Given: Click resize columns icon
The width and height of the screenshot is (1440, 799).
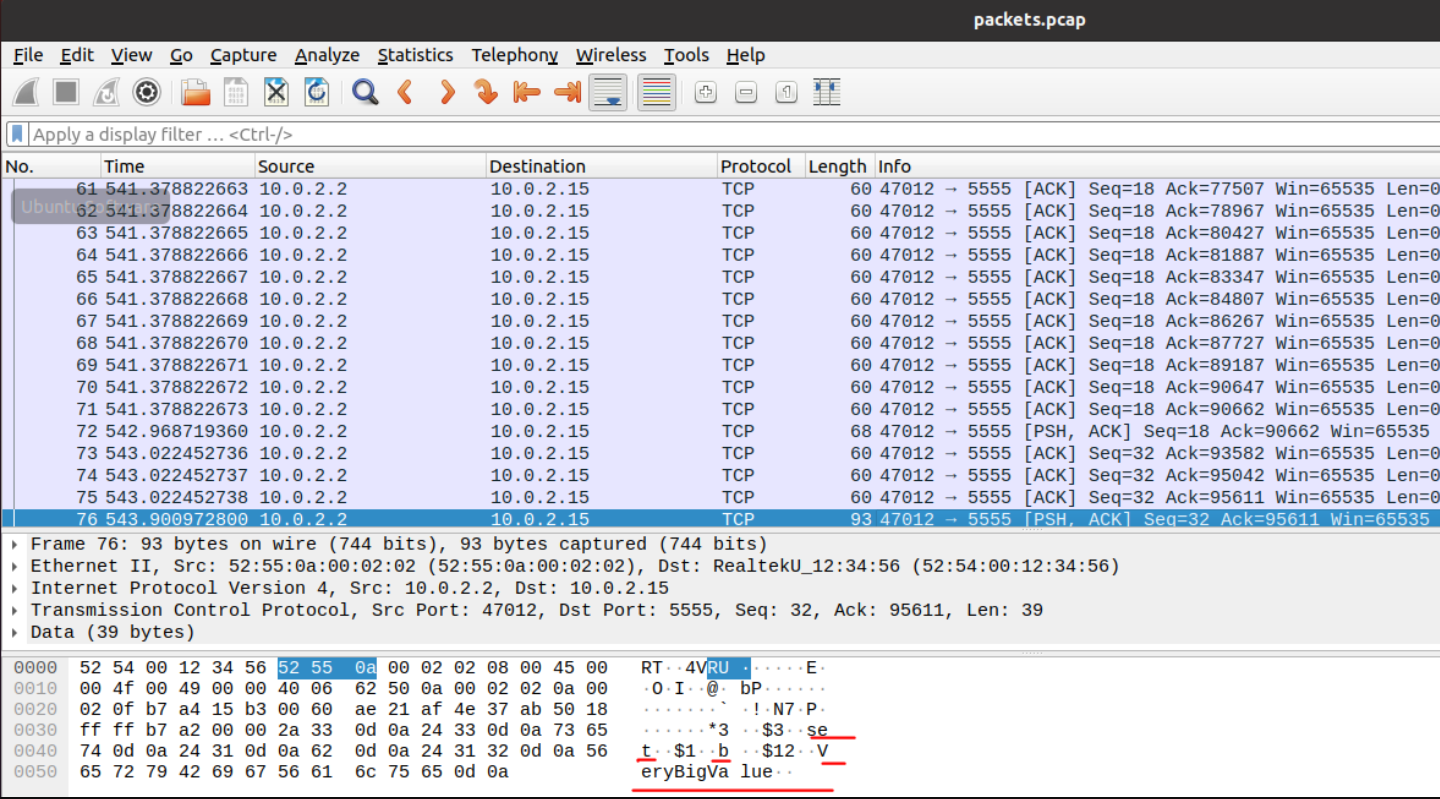Looking at the screenshot, I should (x=826, y=93).
